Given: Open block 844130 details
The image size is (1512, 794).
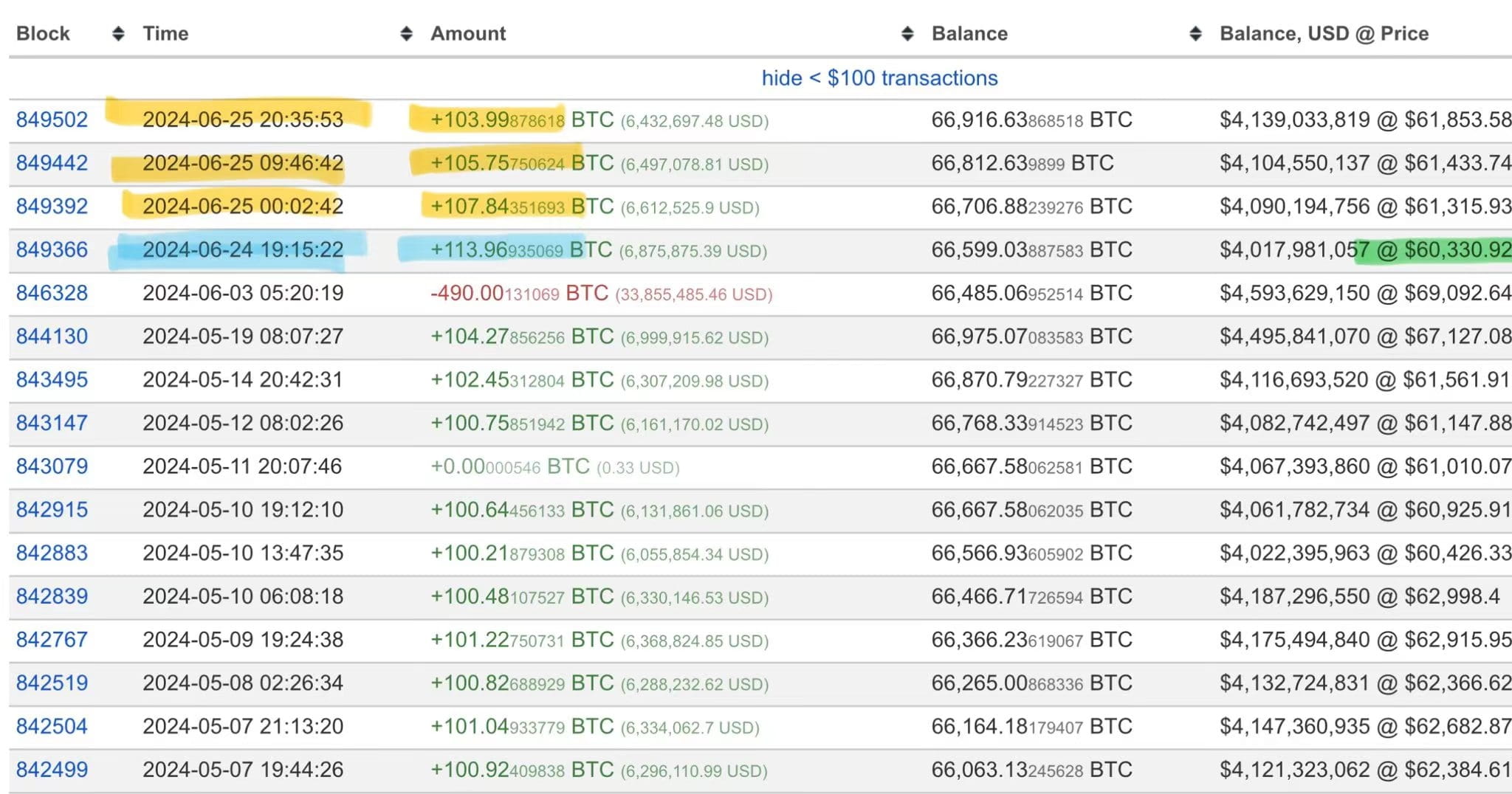Looking at the screenshot, I should point(51,336).
